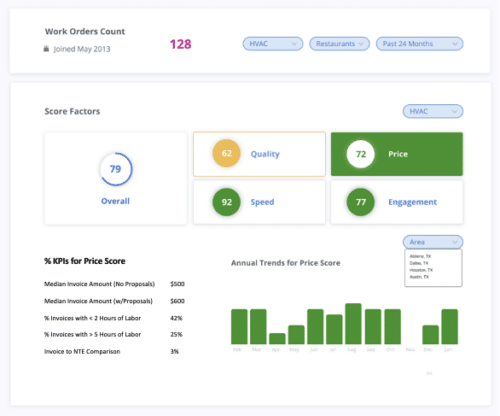
Task: Click the 72 Price score circle
Action: (361, 154)
